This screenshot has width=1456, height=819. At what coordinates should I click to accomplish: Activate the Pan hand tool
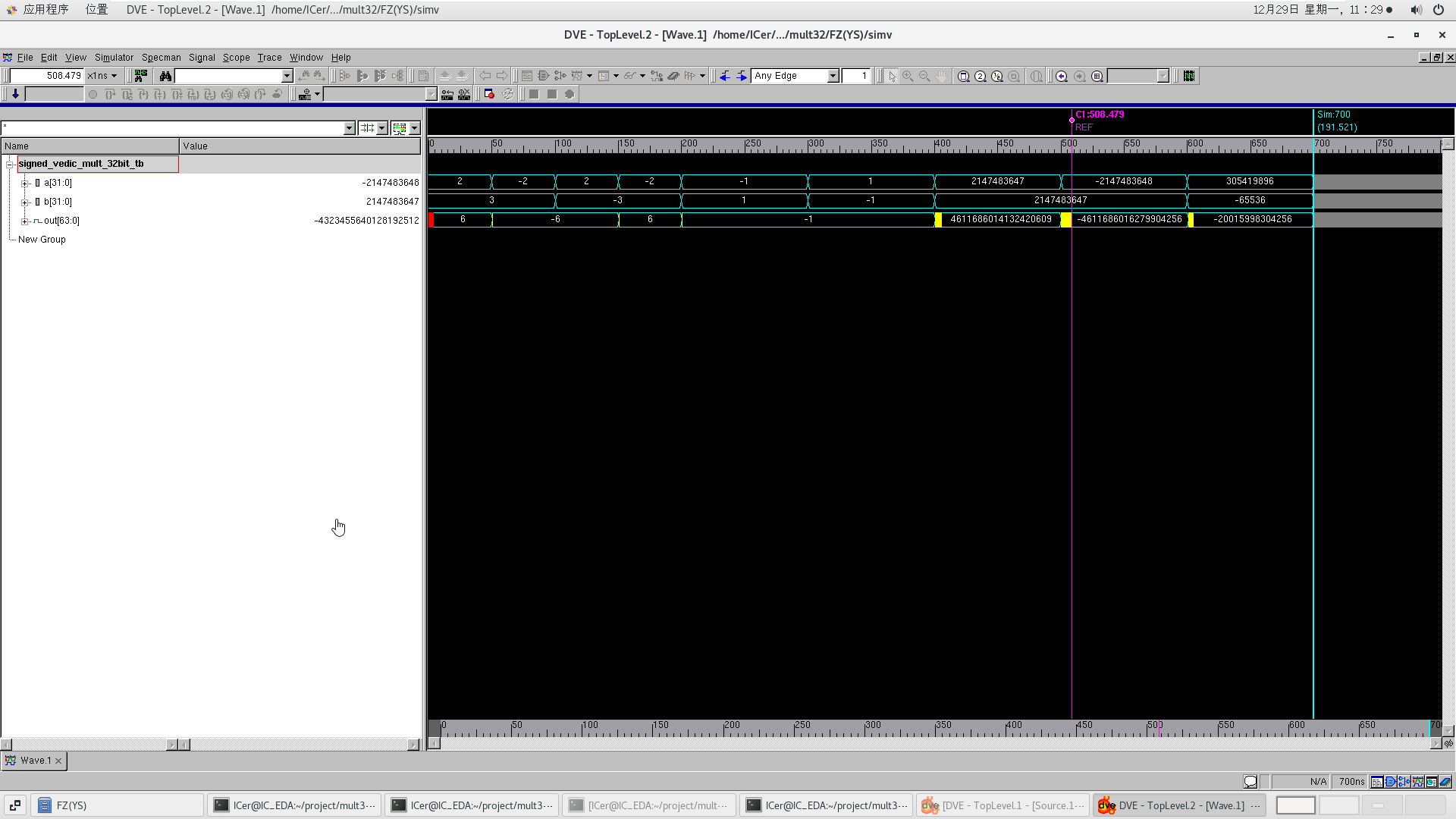pos(941,76)
